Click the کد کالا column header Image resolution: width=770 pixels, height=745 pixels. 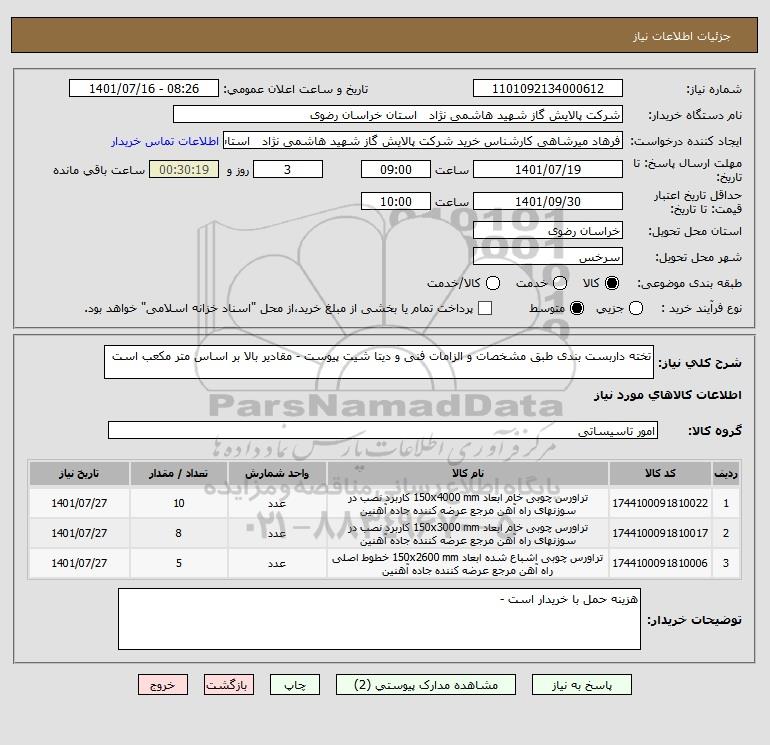click(x=660, y=473)
